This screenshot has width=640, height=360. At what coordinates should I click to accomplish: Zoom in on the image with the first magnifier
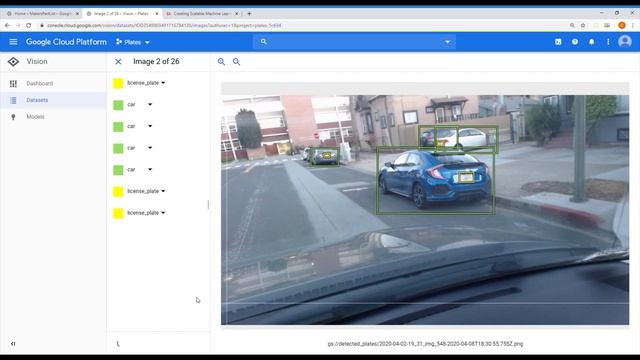pyautogui.click(x=221, y=62)
